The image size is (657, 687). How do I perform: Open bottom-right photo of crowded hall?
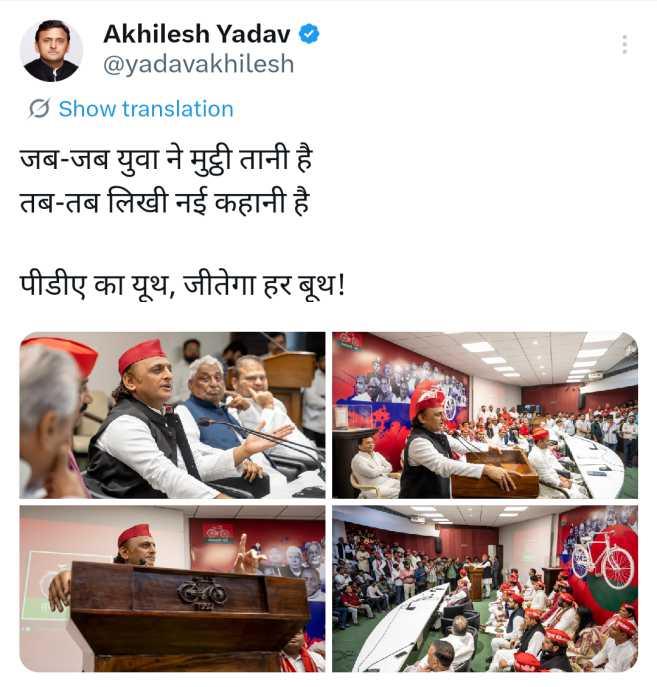tap(485, 588)
